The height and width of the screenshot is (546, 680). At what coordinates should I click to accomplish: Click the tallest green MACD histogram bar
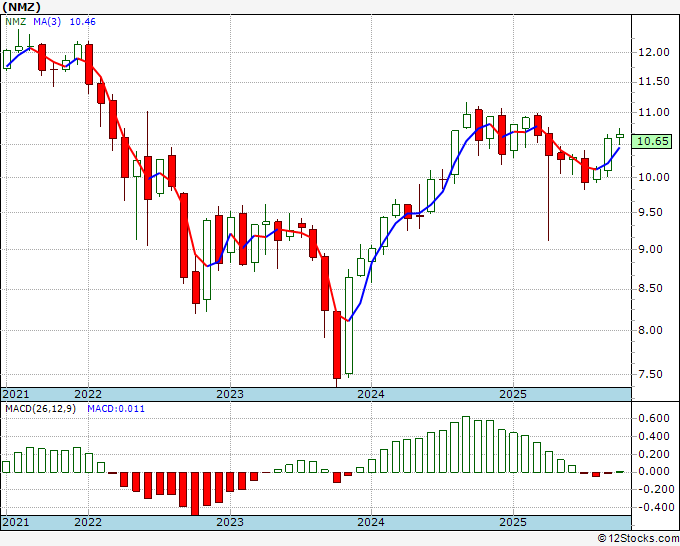466,445
